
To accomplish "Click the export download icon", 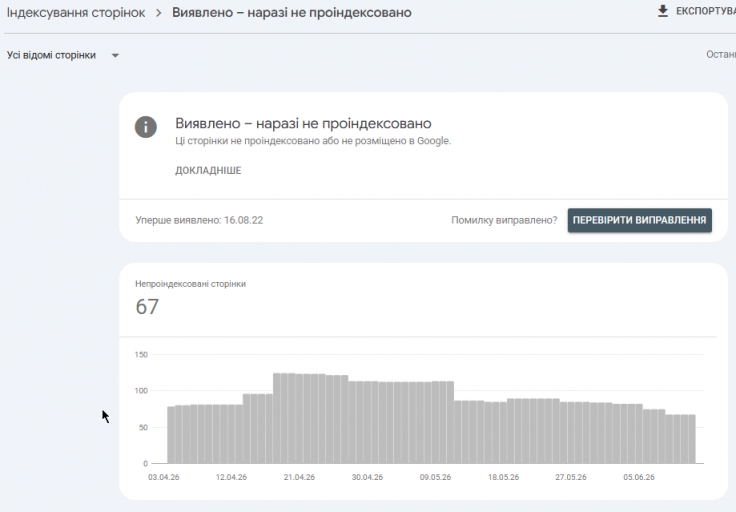I will coord(662,11).
